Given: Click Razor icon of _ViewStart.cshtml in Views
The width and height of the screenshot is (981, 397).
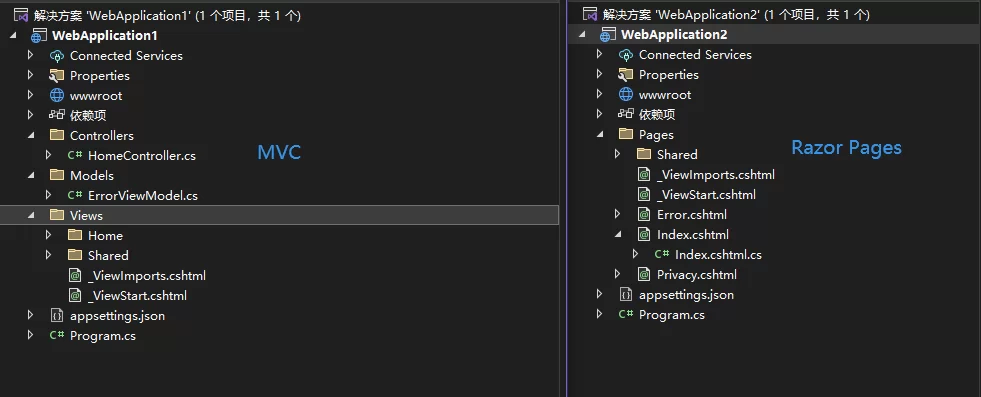Looking at the screenshot, I should pyautogui.click(x=75, y=295).
